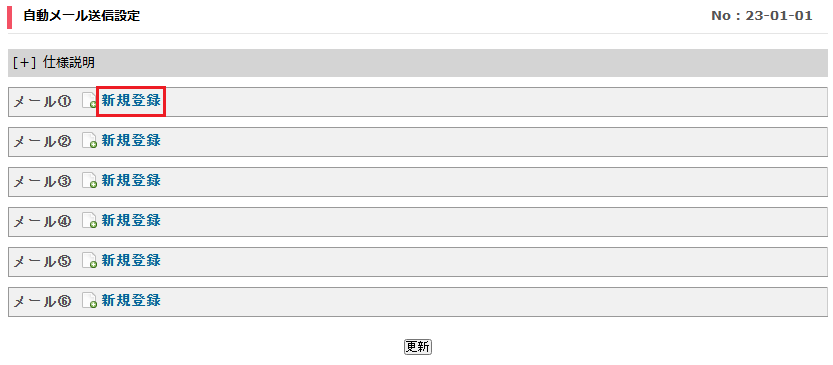Open the 新規登録 link for メール④
The height and width of the screenshot is (365, 833).
click(131, 220)
